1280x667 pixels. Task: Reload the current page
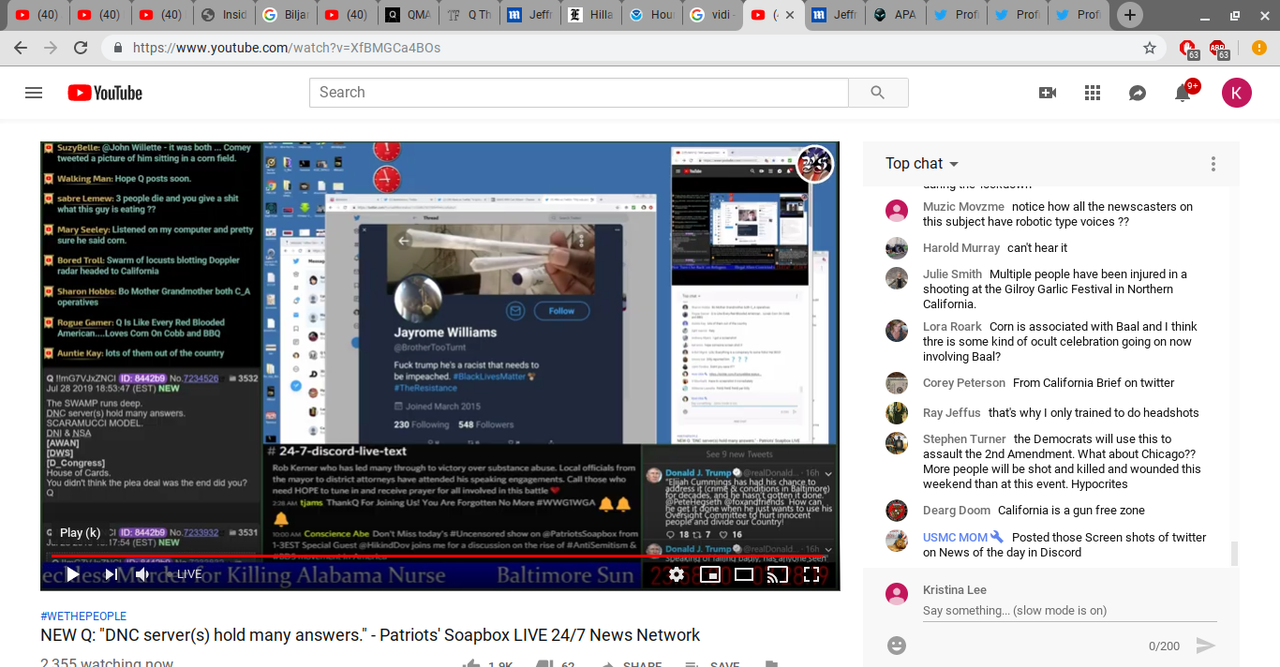(81, 48)
